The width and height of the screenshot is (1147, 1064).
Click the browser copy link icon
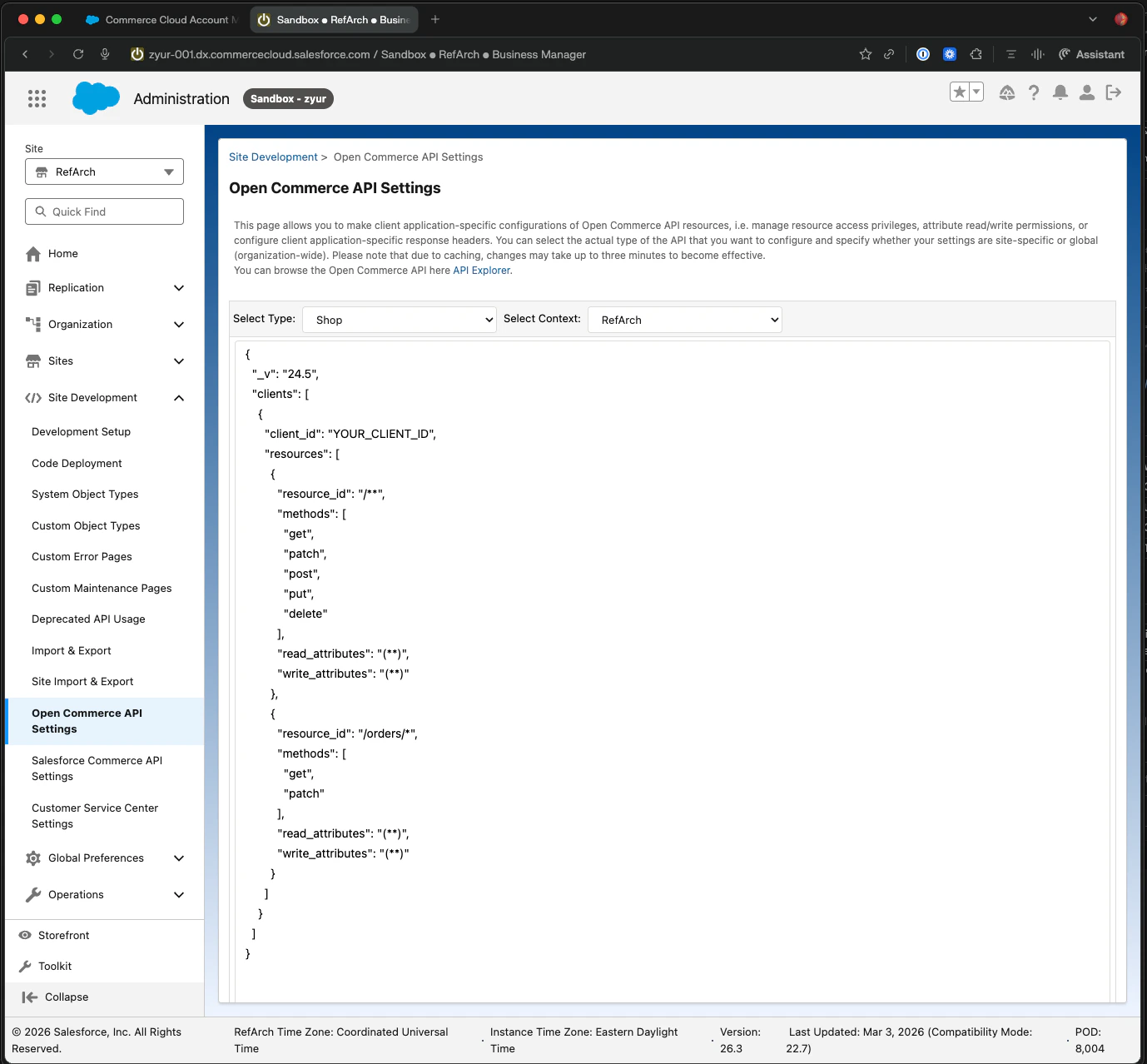889,54
